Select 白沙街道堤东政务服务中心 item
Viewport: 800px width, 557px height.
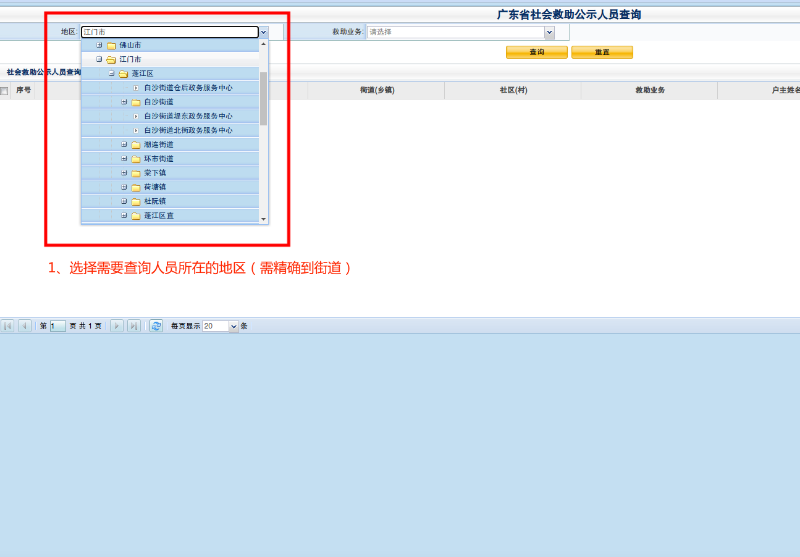point(188,116)
